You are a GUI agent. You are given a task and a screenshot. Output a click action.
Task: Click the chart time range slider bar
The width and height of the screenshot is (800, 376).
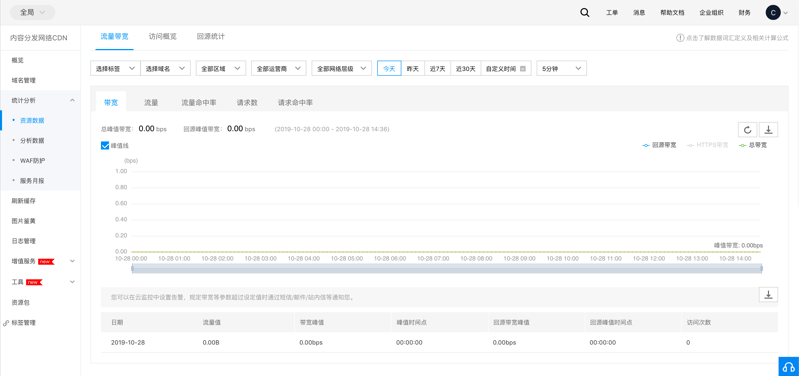pos(447,268)
